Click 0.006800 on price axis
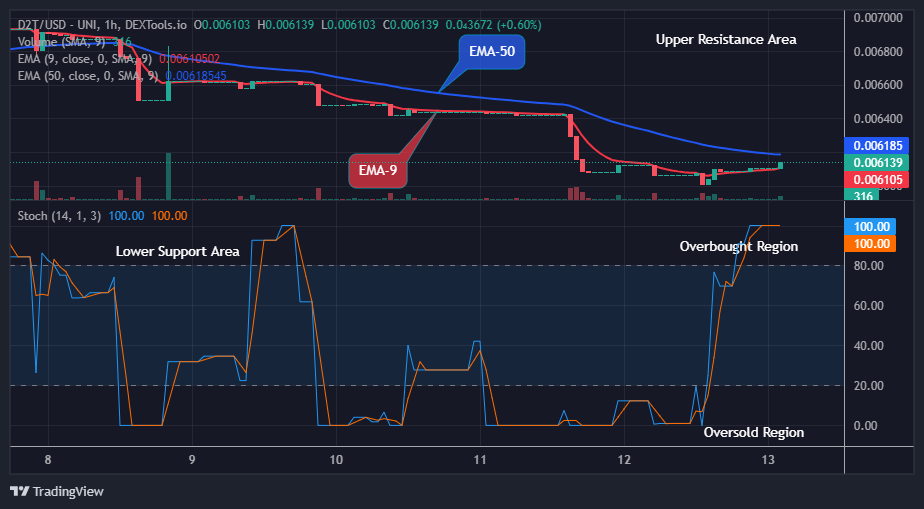 877,51
